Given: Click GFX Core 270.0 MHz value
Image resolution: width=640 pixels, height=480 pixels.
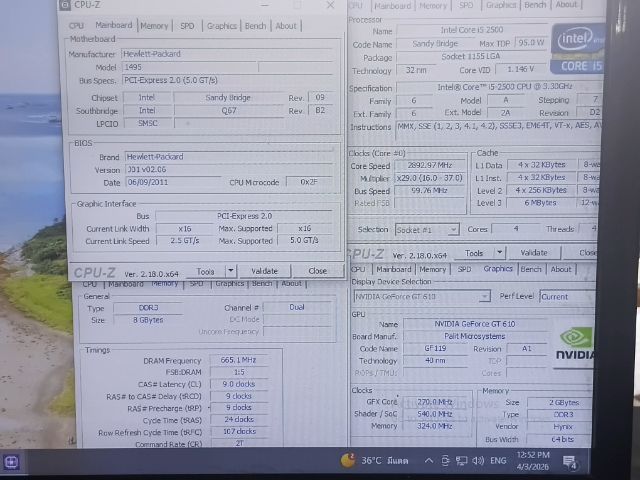Looking at the screenshot, I should point(435,402).
